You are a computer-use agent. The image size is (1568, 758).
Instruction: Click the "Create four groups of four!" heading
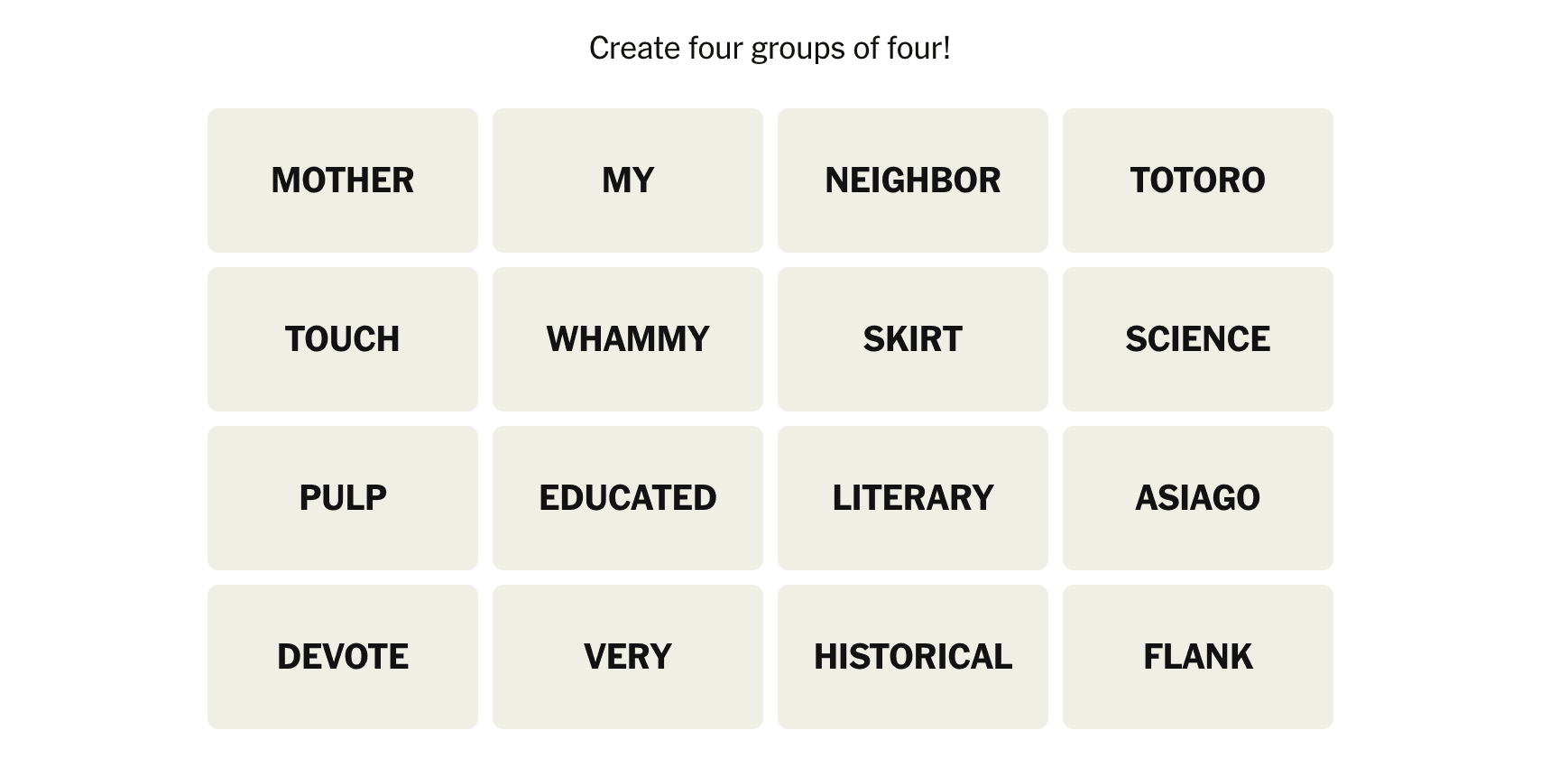point(770,48)
